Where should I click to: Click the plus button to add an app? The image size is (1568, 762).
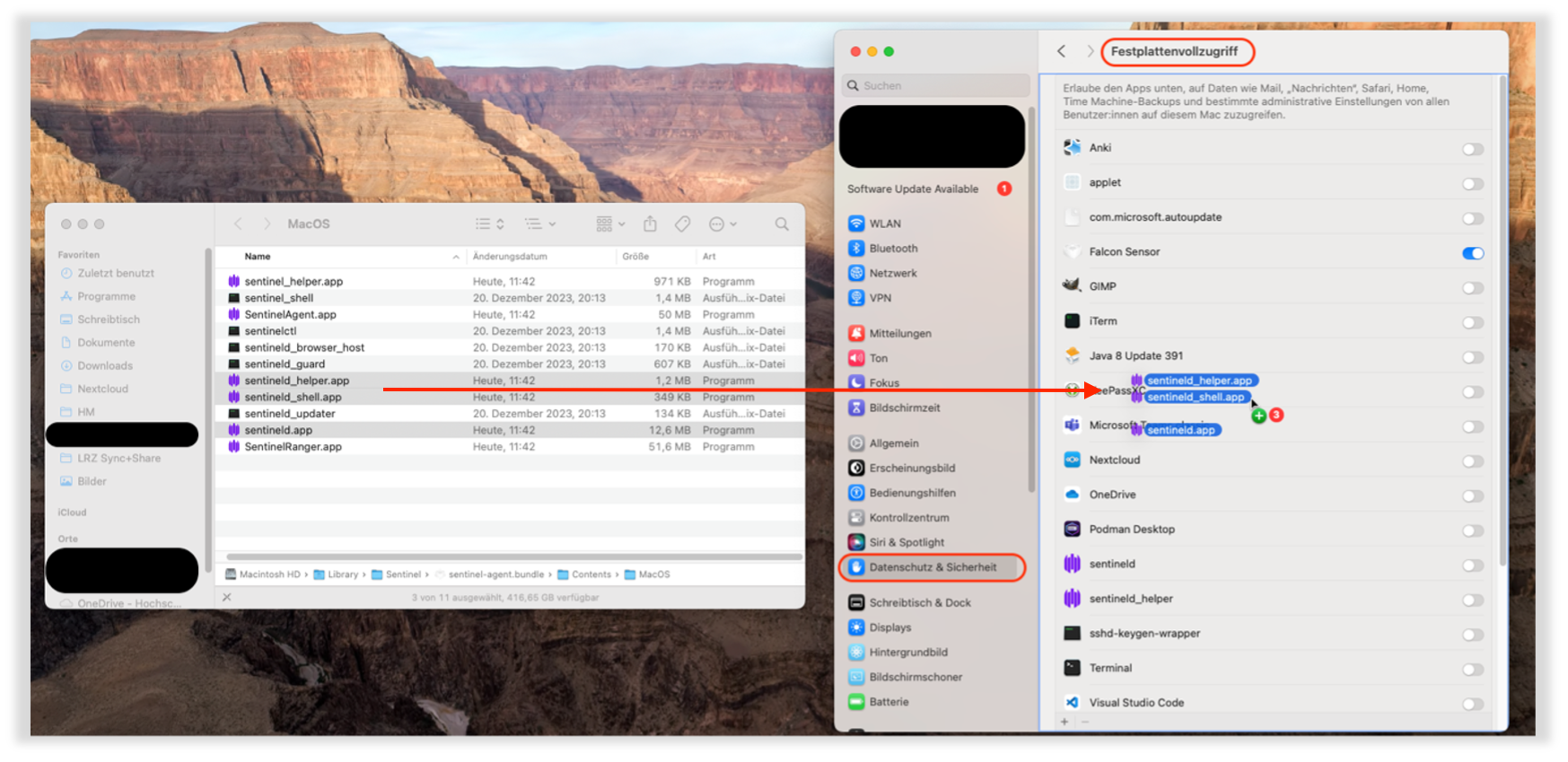tap(1064, 722)
